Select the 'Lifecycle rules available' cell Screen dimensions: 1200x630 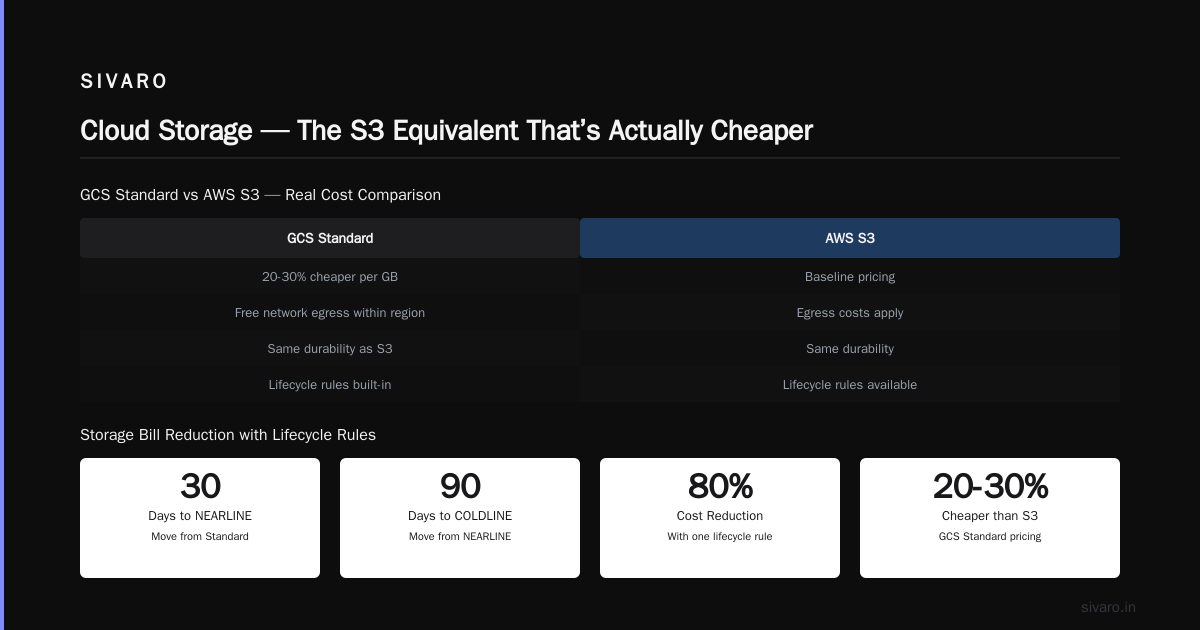click(850, 384)
